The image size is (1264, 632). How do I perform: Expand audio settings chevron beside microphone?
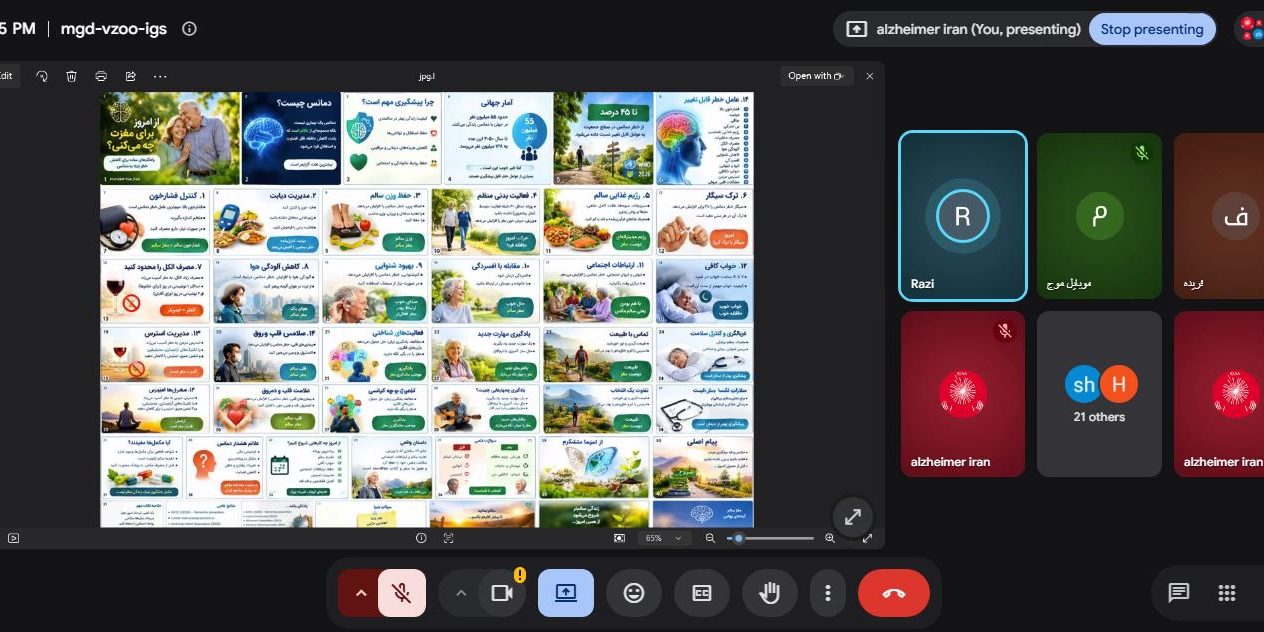pyautogui.click(x=360, y=593)
